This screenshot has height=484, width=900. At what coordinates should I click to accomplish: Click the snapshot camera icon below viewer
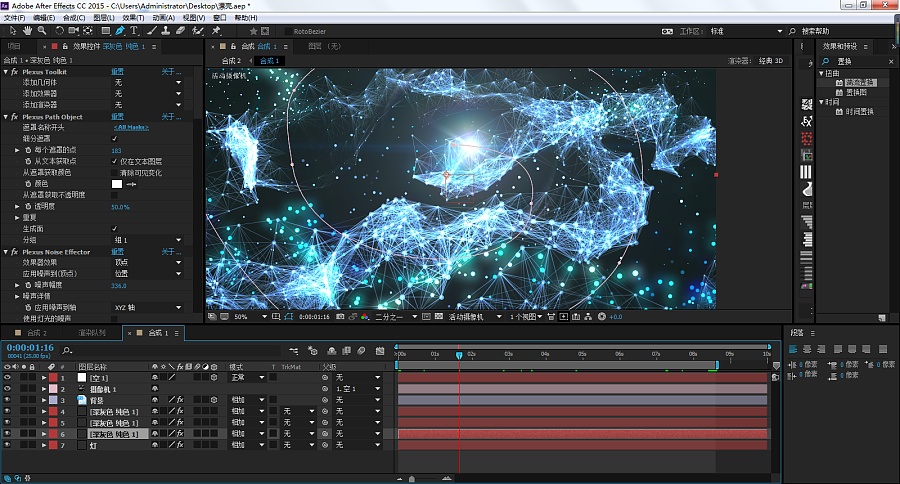pyautogui.click(x=340, y=316)
